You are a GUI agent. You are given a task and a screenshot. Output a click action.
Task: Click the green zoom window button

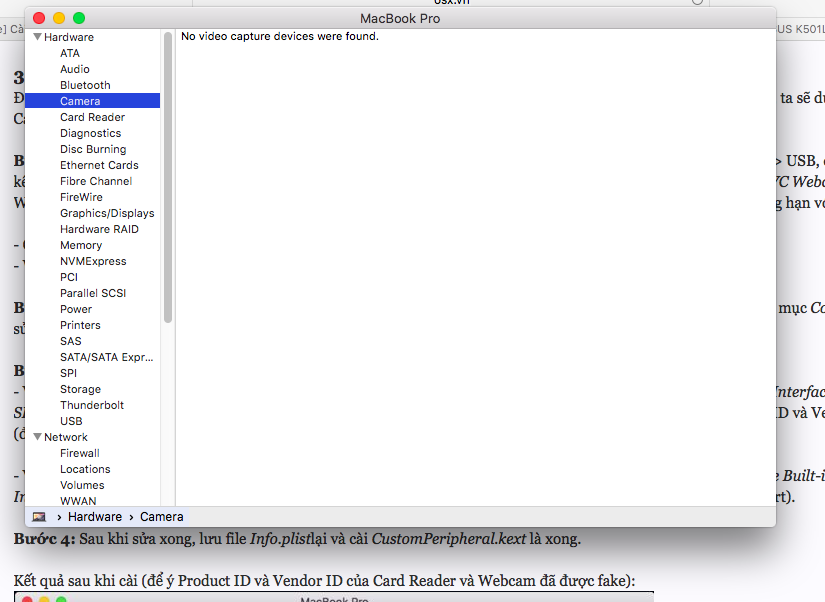coord(79,18)
